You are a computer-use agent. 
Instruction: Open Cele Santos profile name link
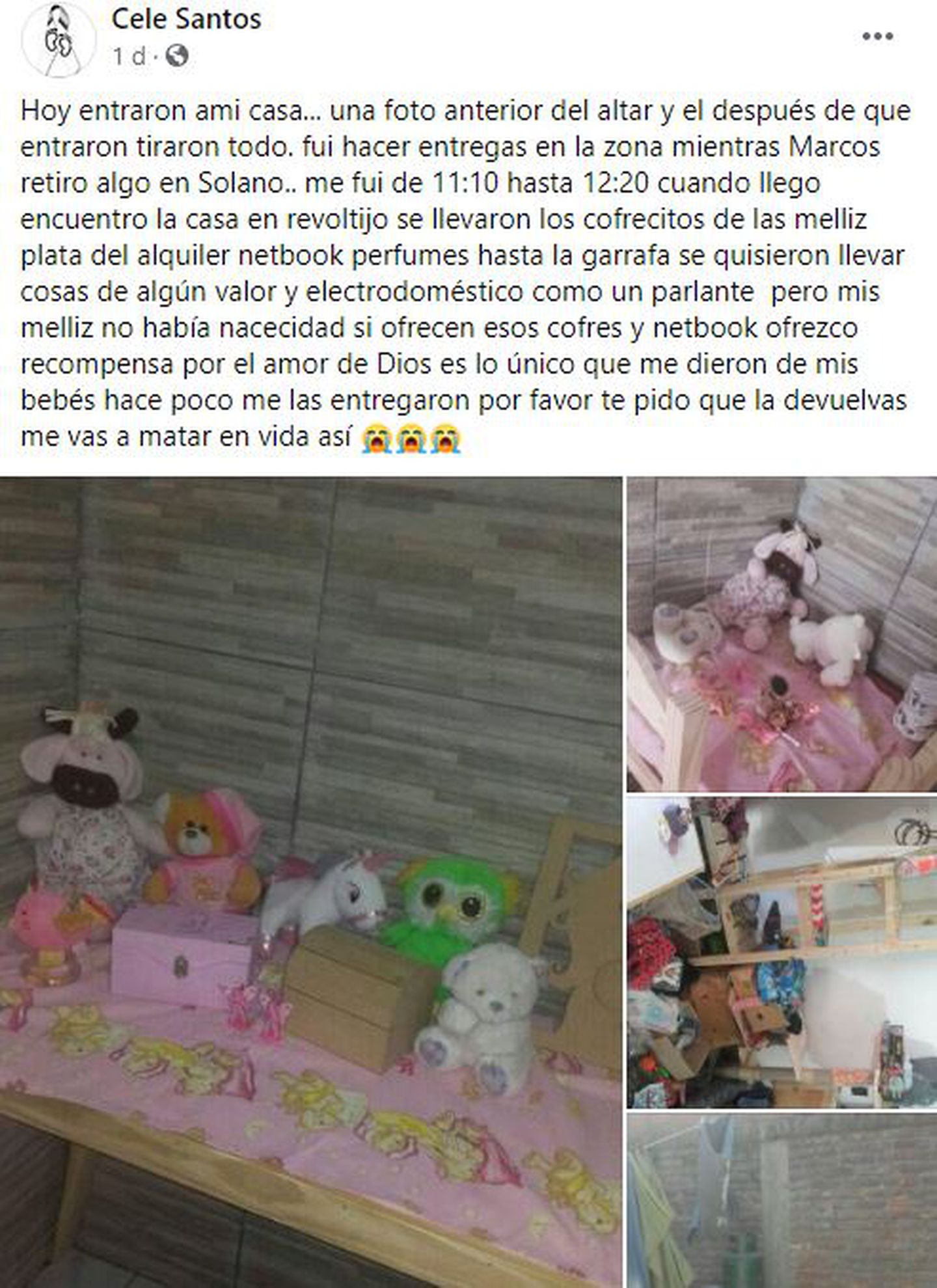click(x=186, y=19)
